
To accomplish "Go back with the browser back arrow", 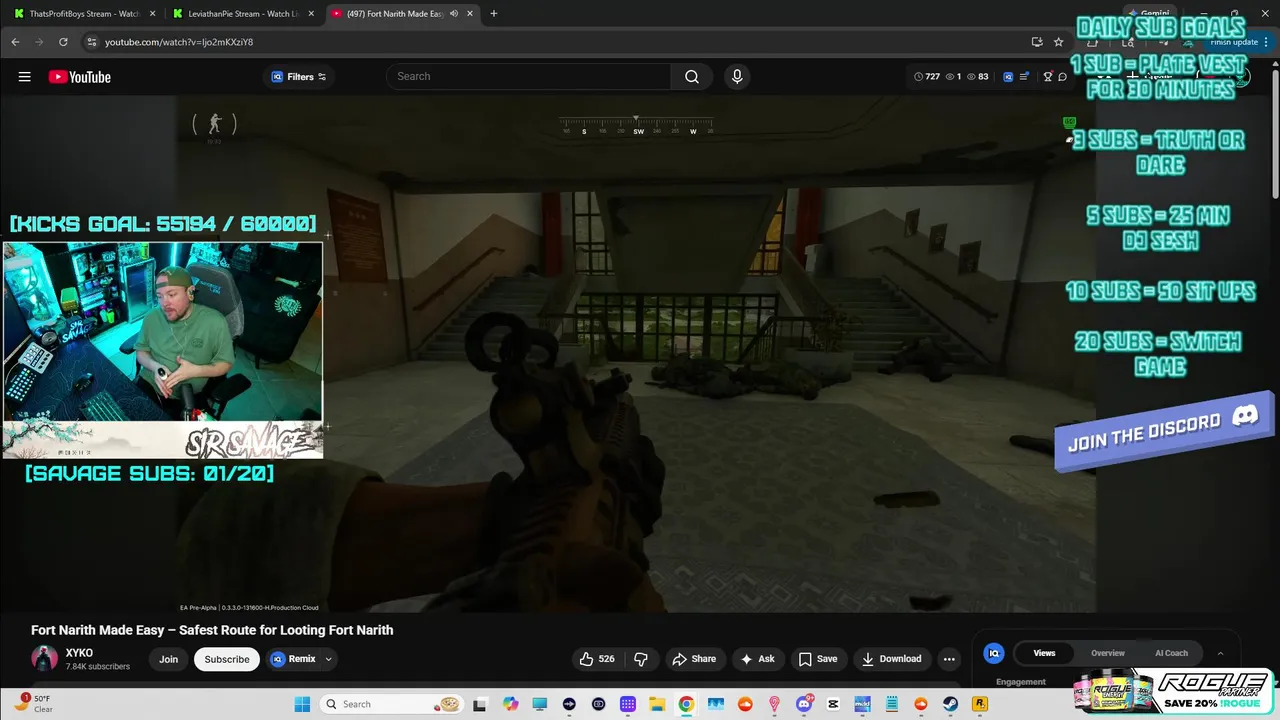I will pyautogui.click(x=15, y=42).
